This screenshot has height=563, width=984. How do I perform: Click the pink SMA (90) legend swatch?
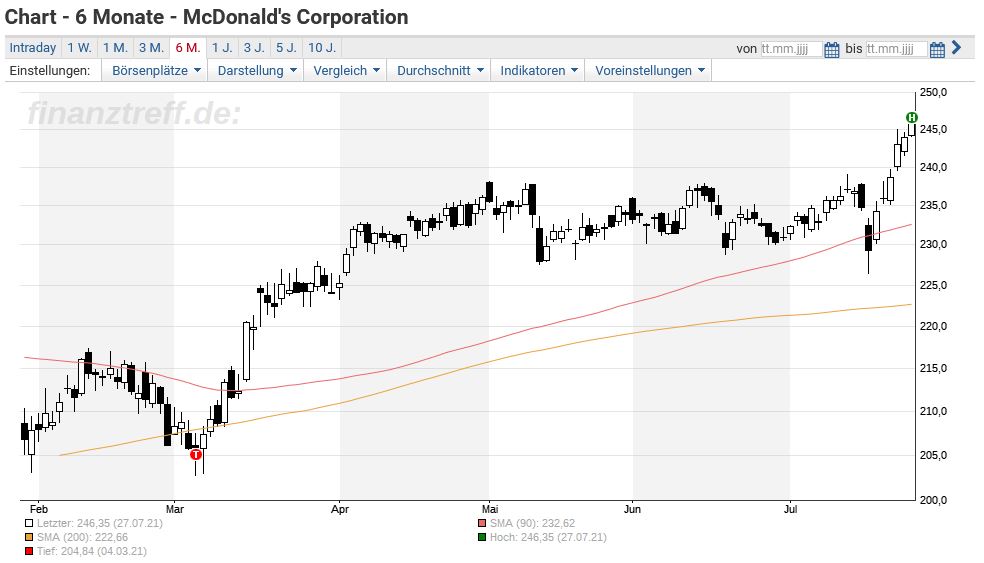(x=482, y=523)
